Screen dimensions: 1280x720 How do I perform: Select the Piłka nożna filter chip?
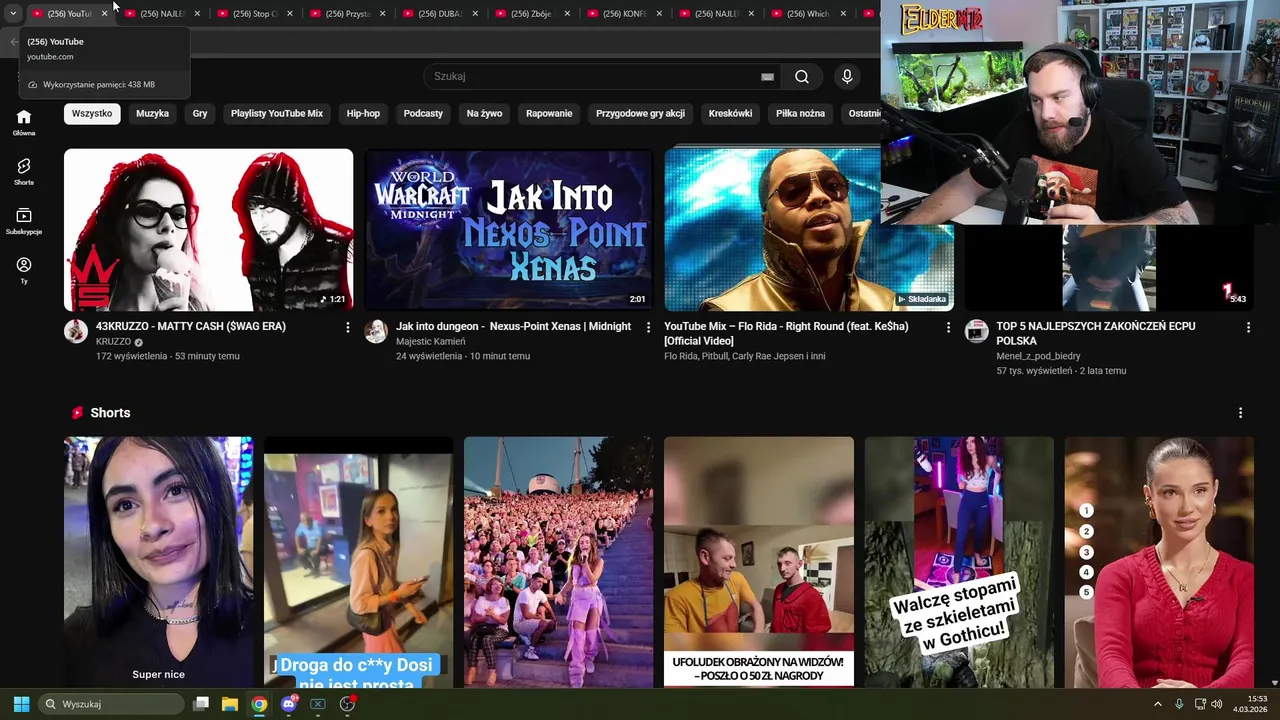800,114
